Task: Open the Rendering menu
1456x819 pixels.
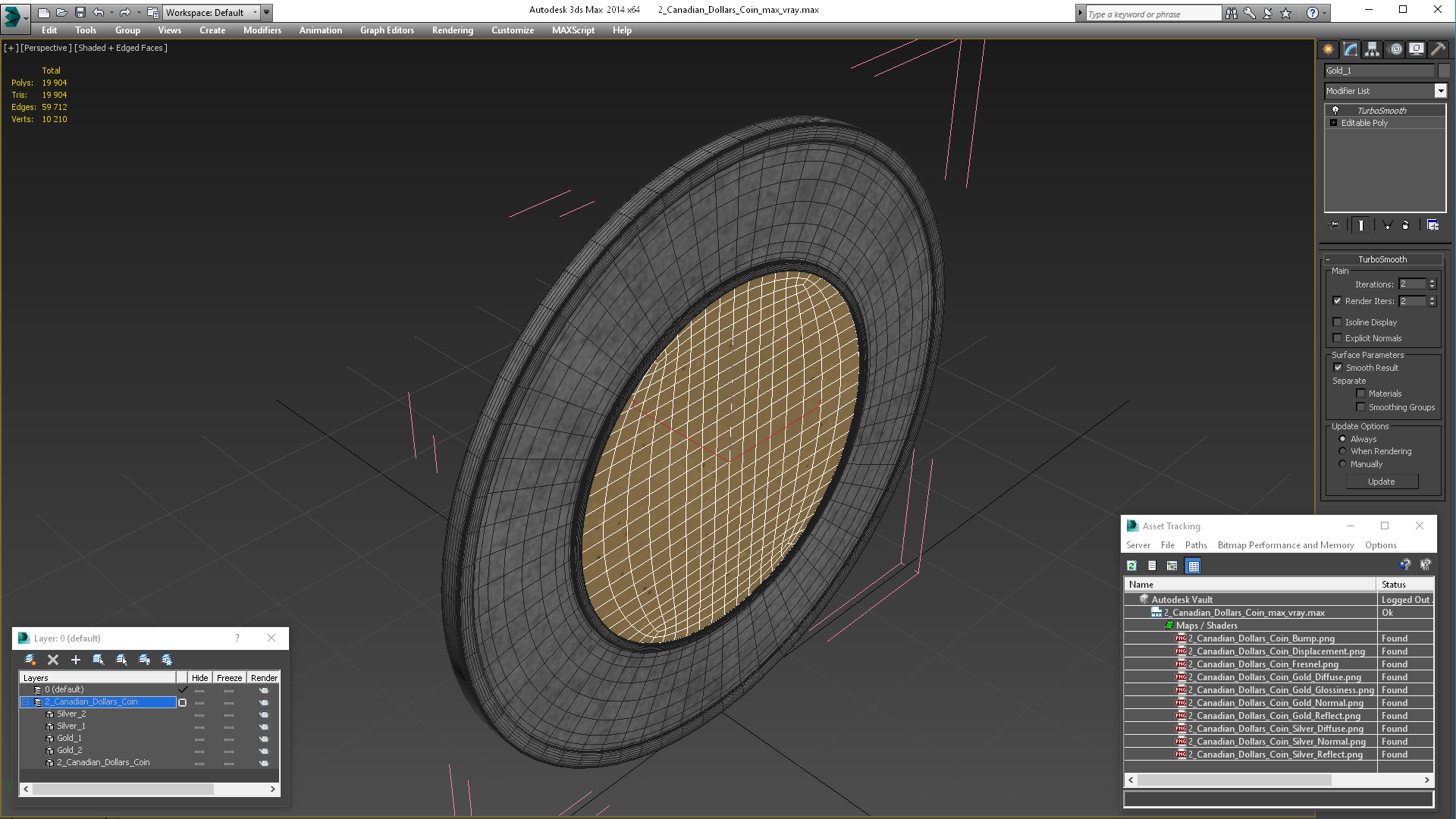Action: [x=452, y=30]
